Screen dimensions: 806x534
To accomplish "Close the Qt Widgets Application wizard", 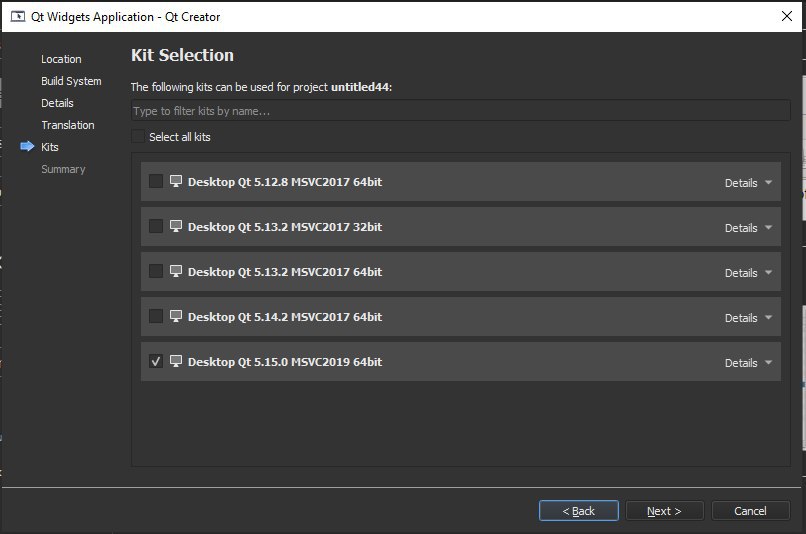I will click(786, 16).
